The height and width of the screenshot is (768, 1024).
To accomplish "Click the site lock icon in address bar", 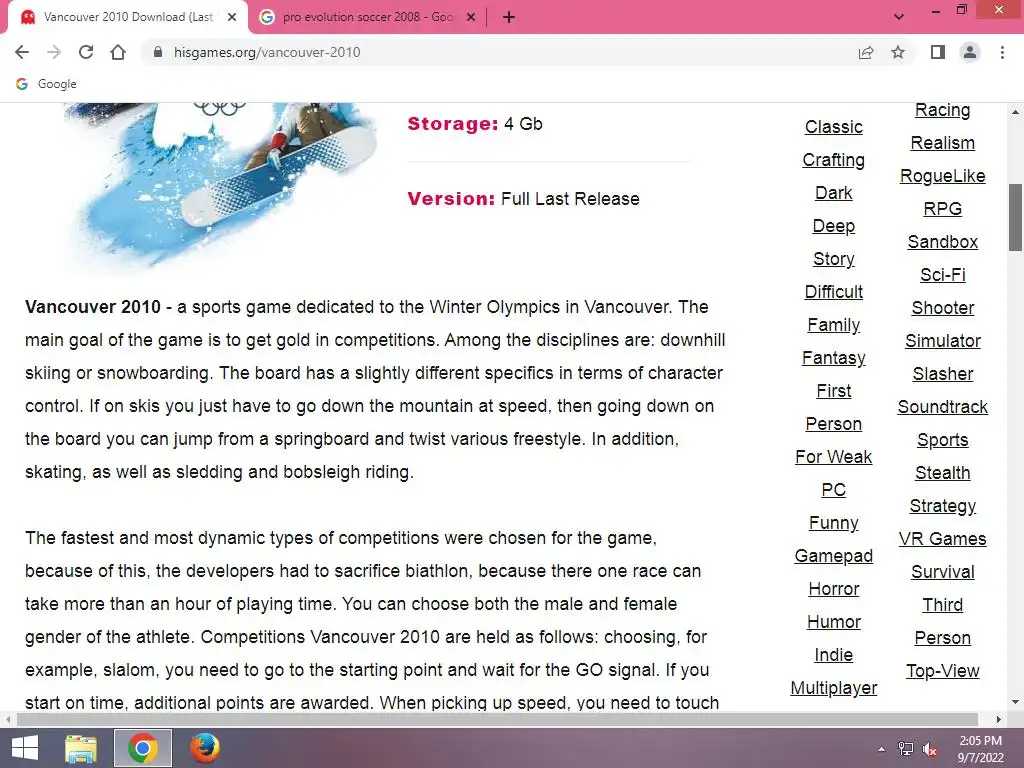I will (x=157, y=52).
